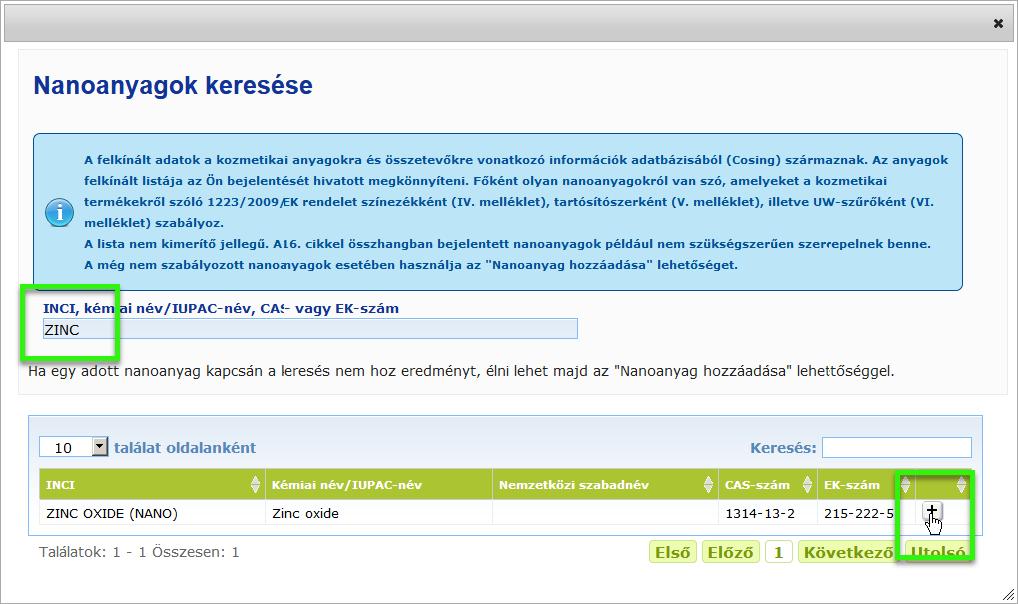Click the Kémiai név/IUPAC-név column header
Image resolution: width=1018 pixels, height=604 pixels.
[x=379, y=484]
